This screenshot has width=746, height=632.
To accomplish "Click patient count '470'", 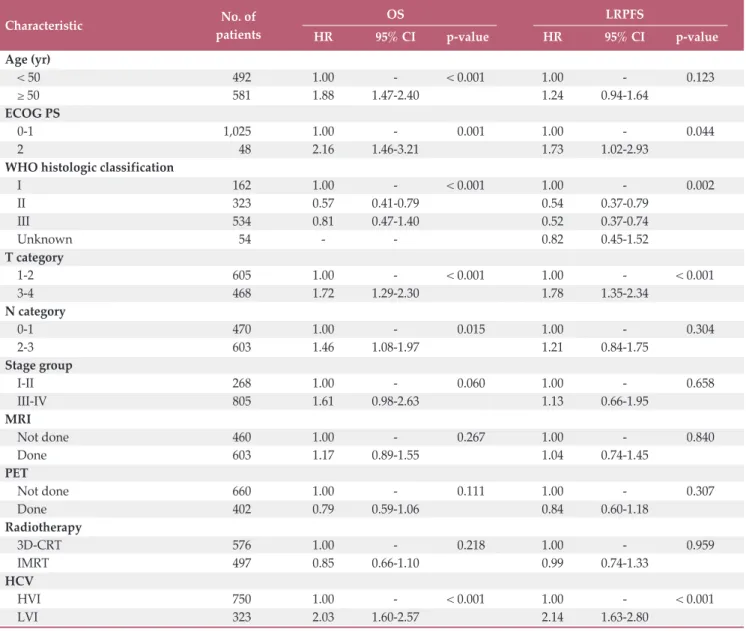I will [x=242, y=329].
